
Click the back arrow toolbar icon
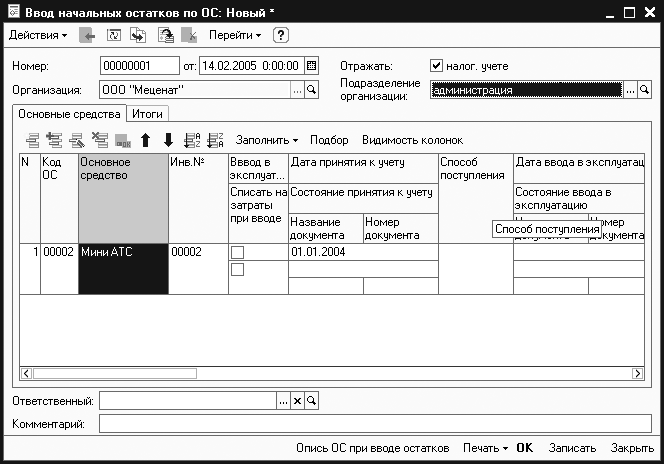click(x=87, y=36)
